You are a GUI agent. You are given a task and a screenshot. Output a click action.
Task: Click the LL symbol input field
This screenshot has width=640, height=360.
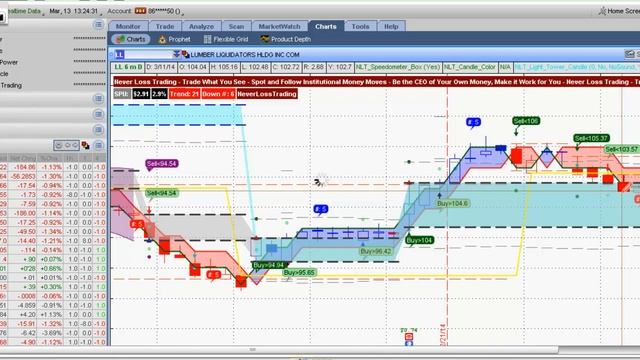point(144,54)
